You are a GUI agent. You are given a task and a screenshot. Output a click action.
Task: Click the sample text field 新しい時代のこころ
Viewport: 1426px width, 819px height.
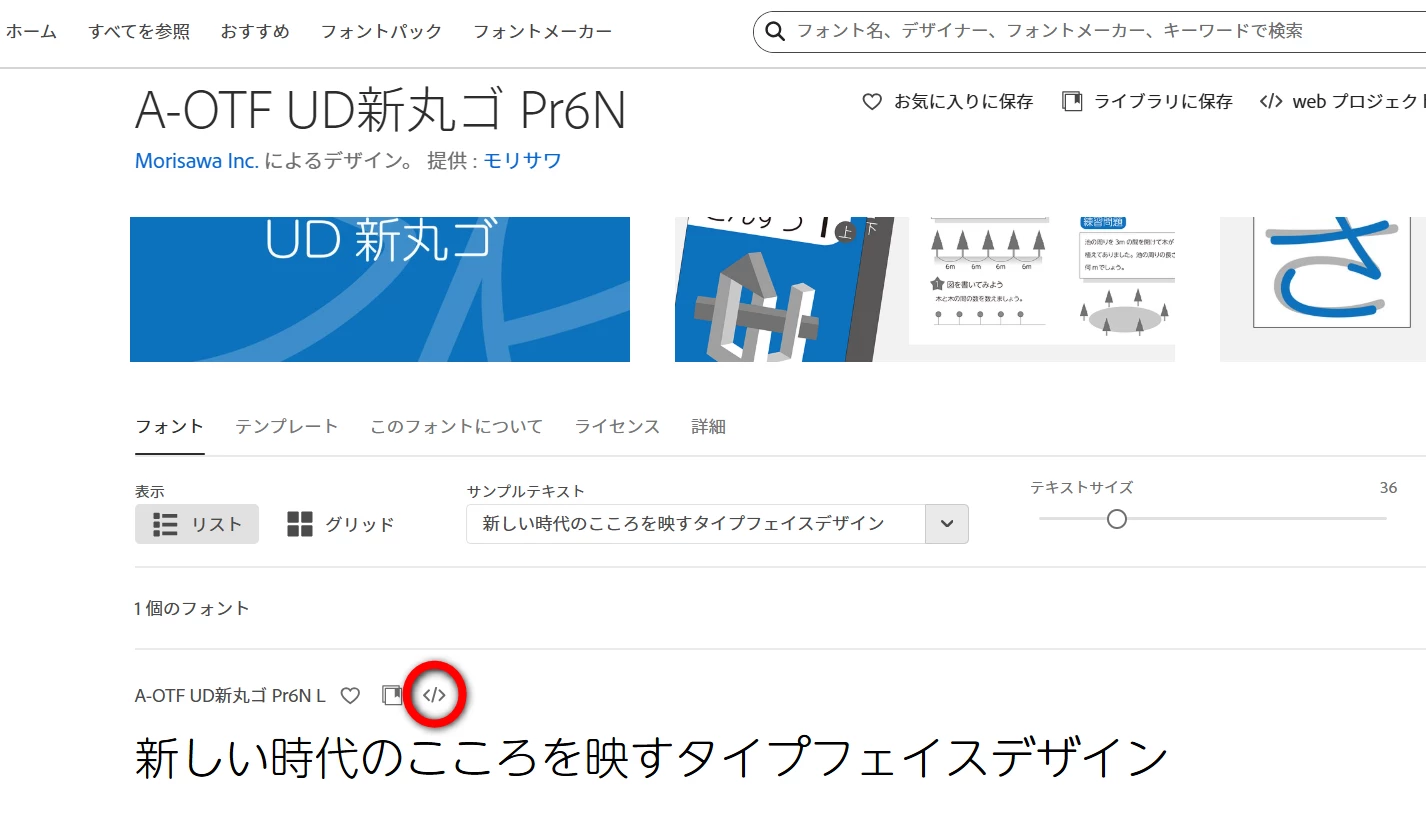coord(696,524)
